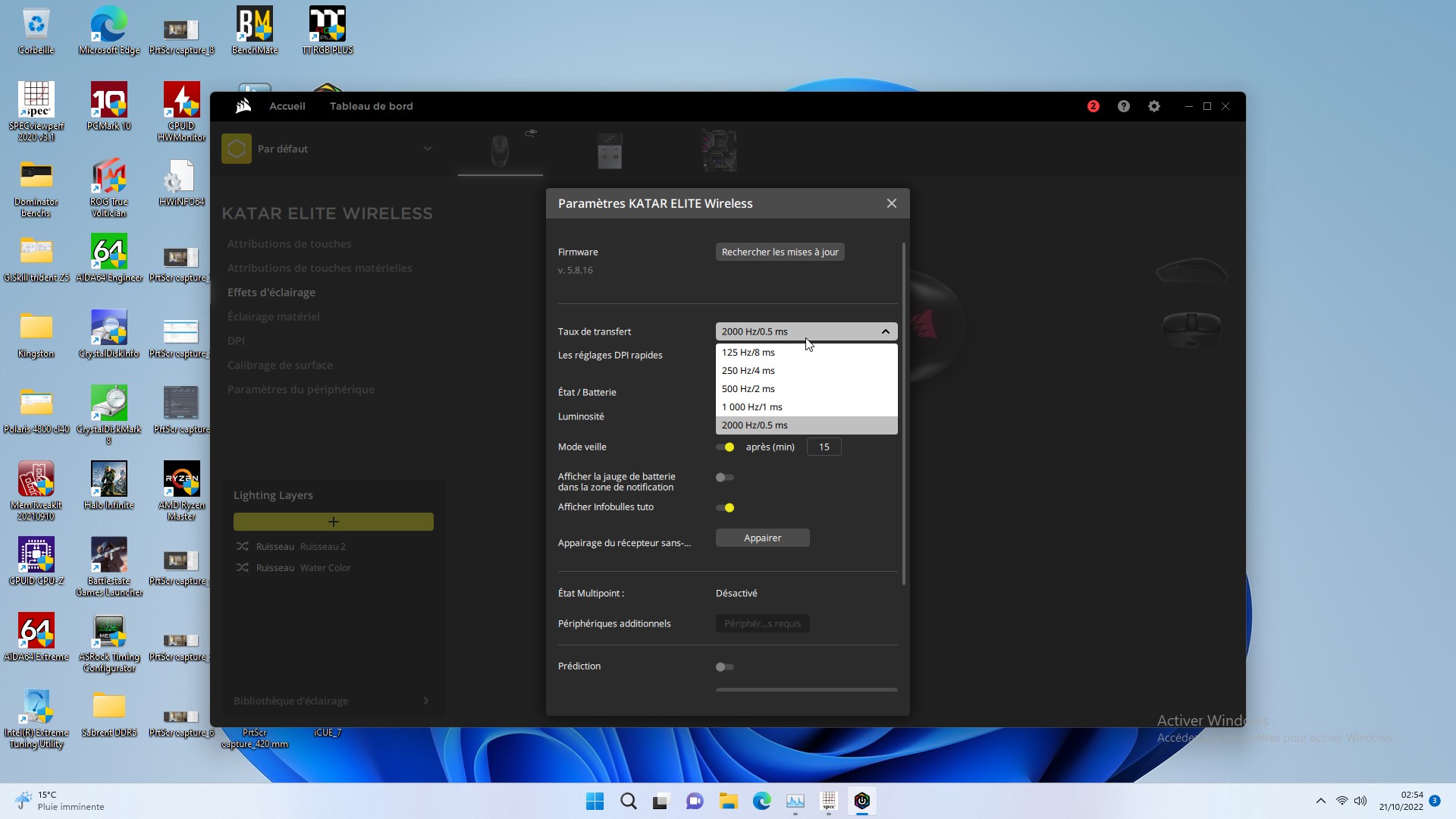1456x819 pixels.
Task: Enable the Prédiction toggle
Action: (725, 667)
